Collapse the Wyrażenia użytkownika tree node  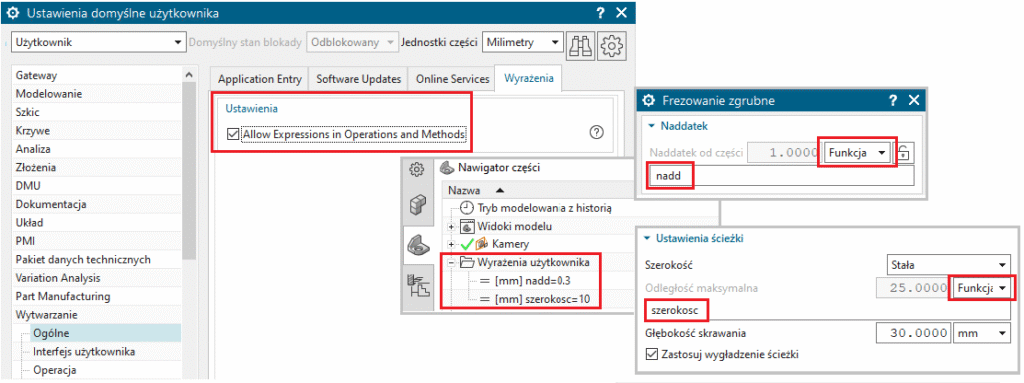450,262
